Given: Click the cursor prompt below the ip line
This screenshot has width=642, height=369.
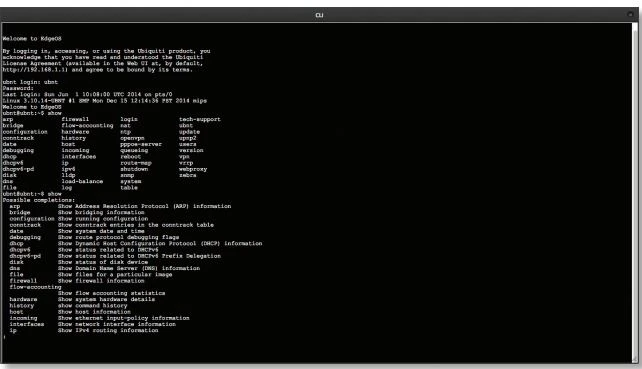Looking at the screenshot, I should tap(4, 337).
